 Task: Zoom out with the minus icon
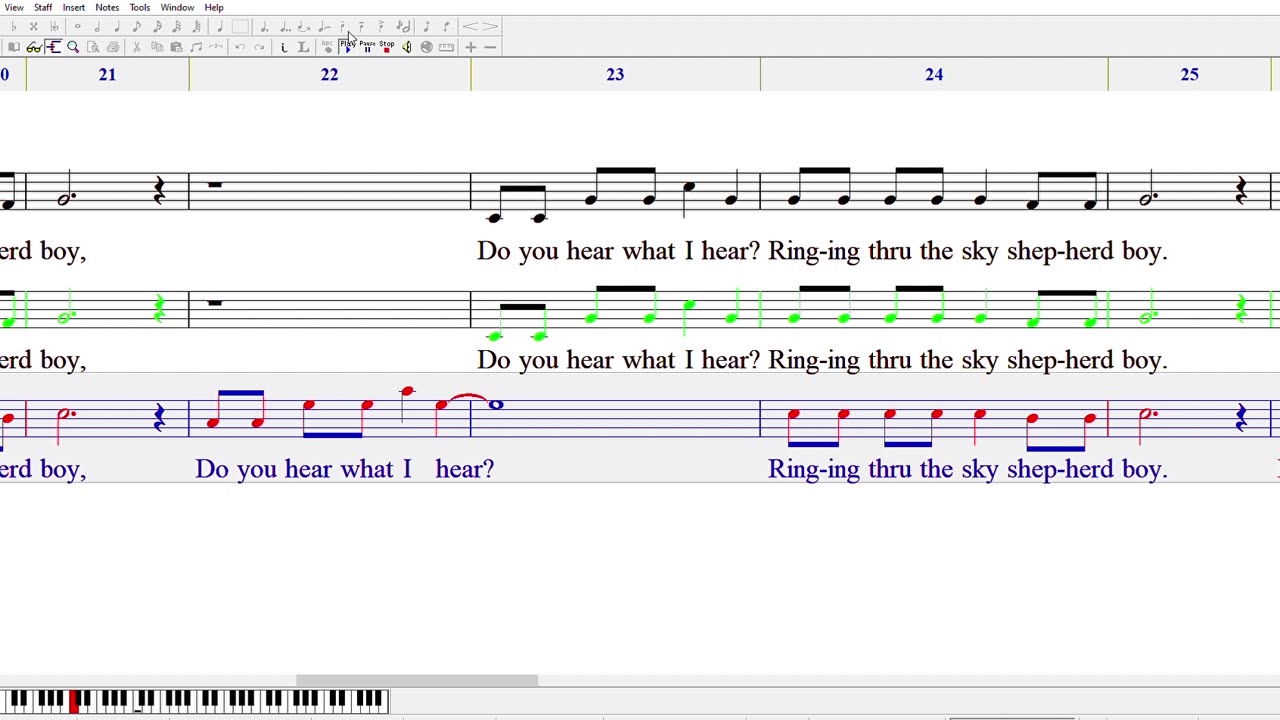point(490,47)
